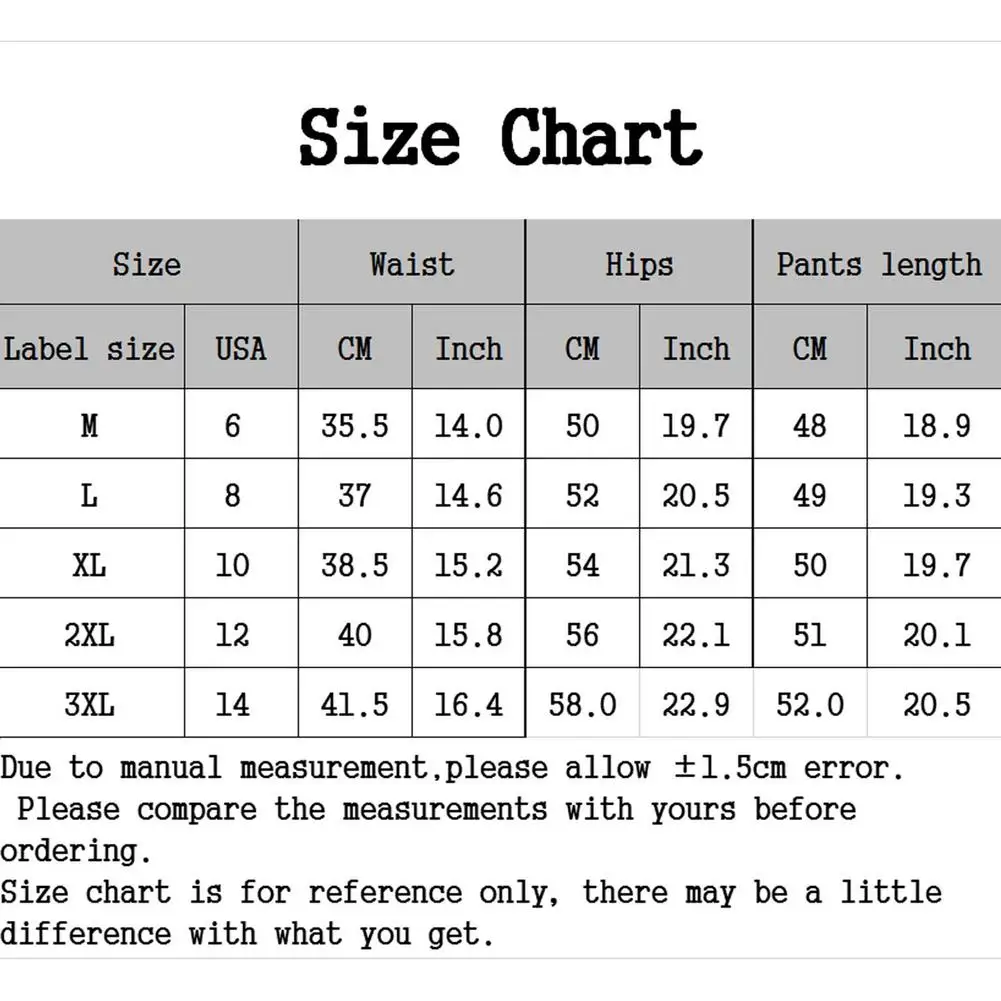Select the M label size cell

click(90, 426)
